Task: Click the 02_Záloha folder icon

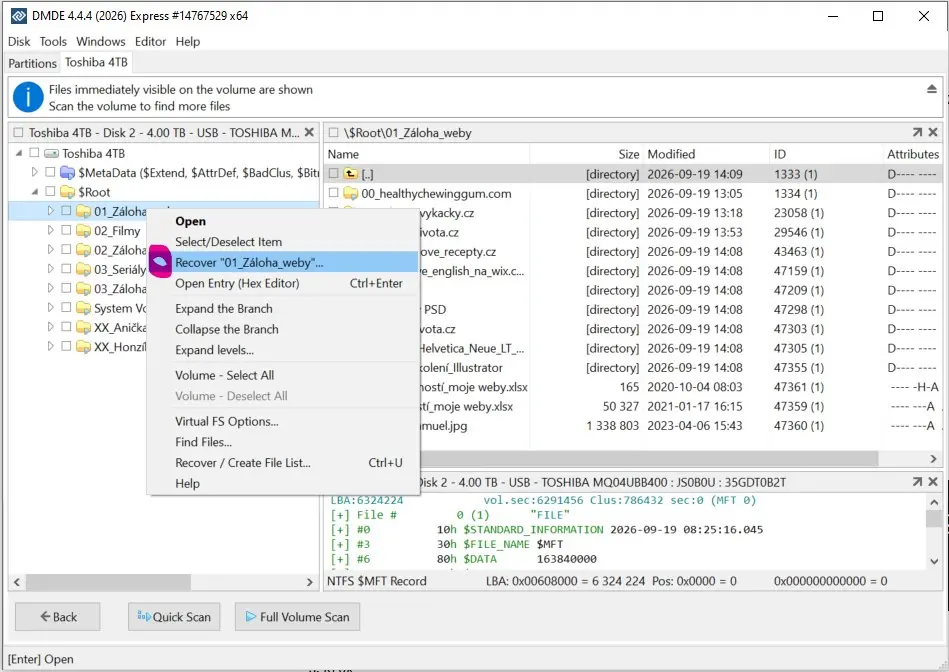Action: (84, 250)
